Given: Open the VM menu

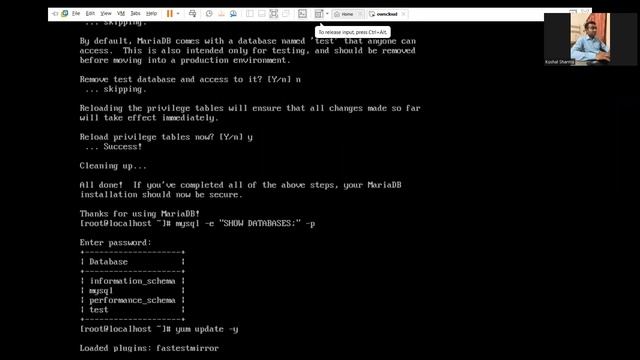Looking at the screenshot, I should [x=121, y=13].
